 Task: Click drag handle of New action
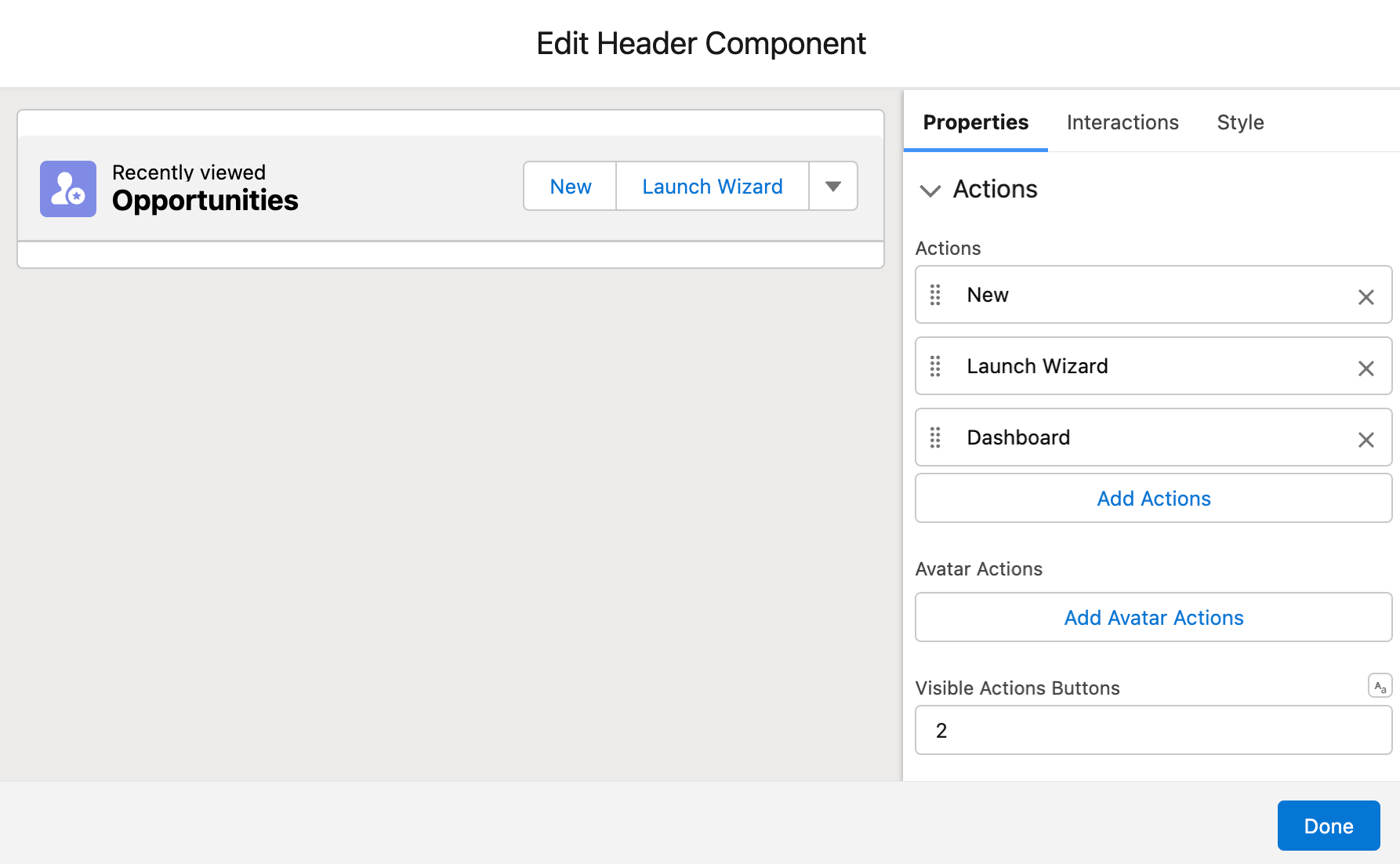pyautogui.click(x=935, y=295)
